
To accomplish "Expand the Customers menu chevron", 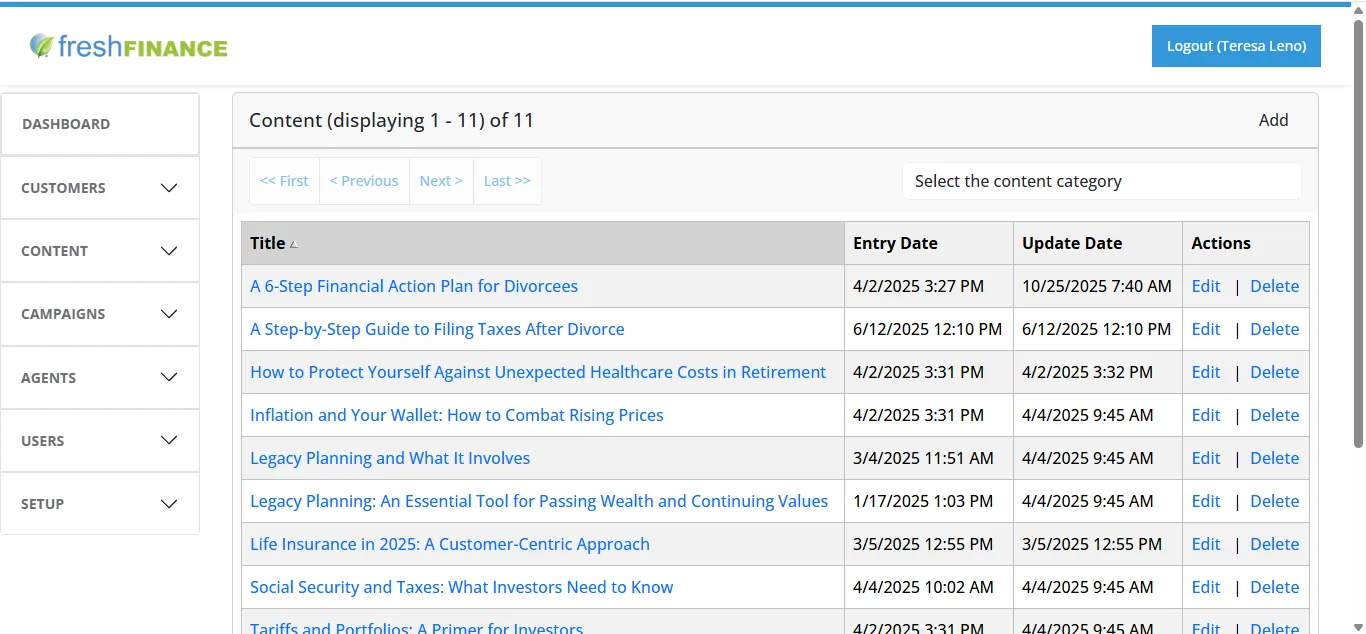I will pos(169,188).
